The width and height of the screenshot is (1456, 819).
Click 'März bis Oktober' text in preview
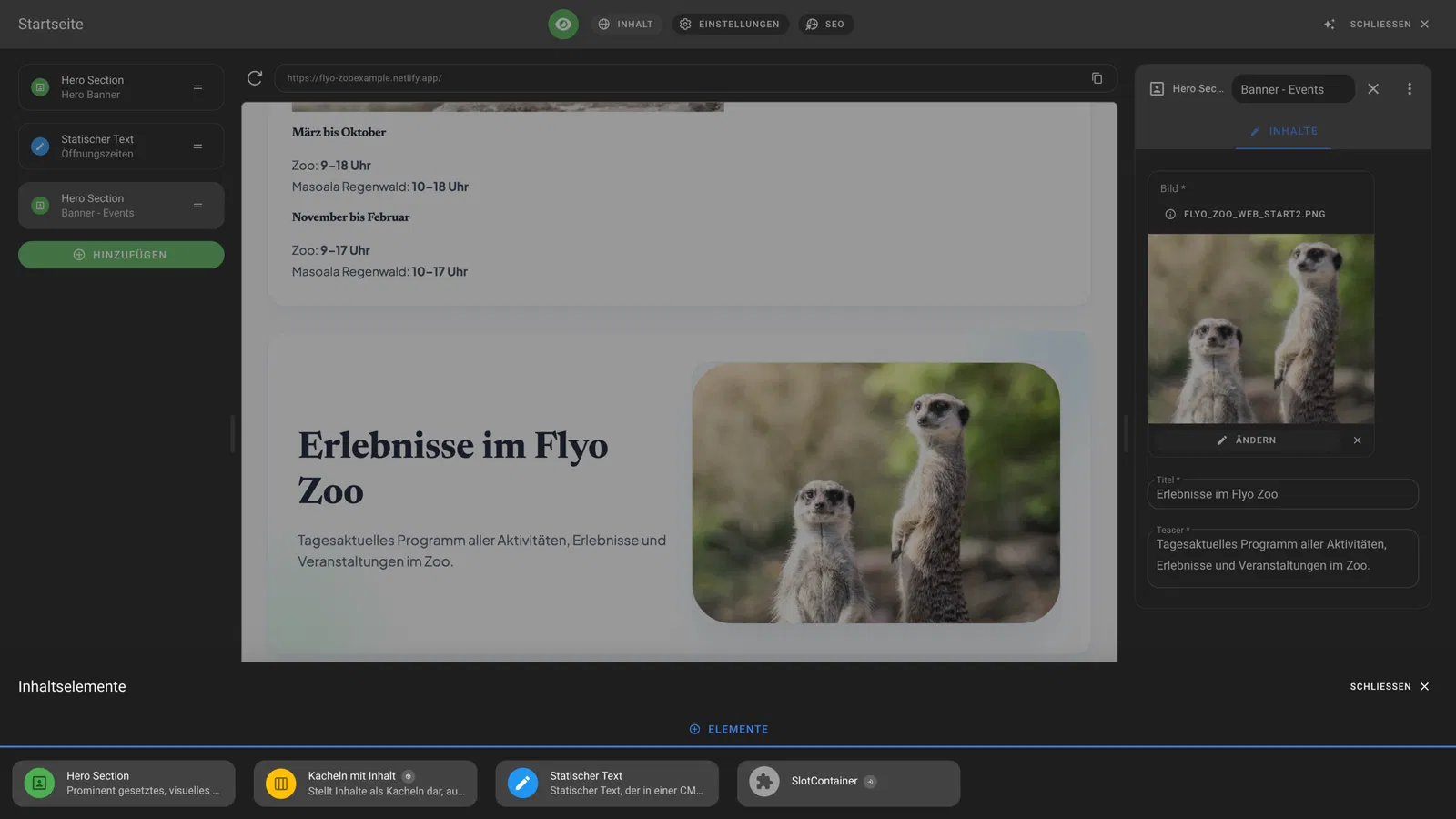339,132
